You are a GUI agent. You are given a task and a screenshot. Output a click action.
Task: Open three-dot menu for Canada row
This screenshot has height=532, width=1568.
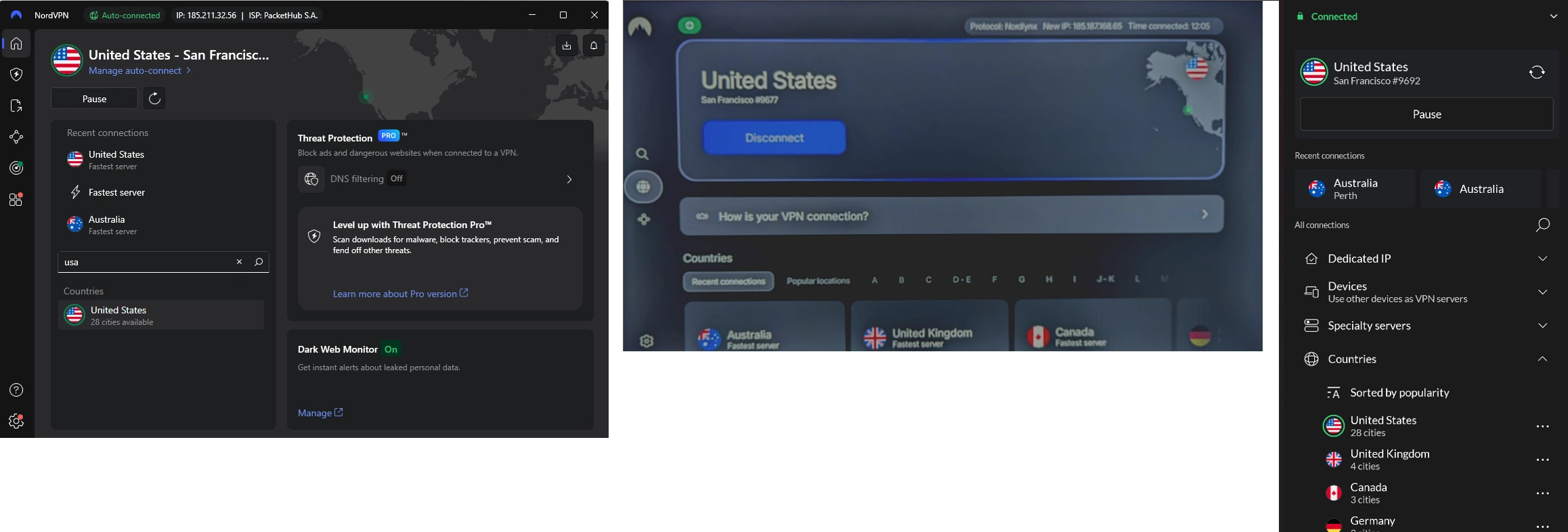(1543, 493)
